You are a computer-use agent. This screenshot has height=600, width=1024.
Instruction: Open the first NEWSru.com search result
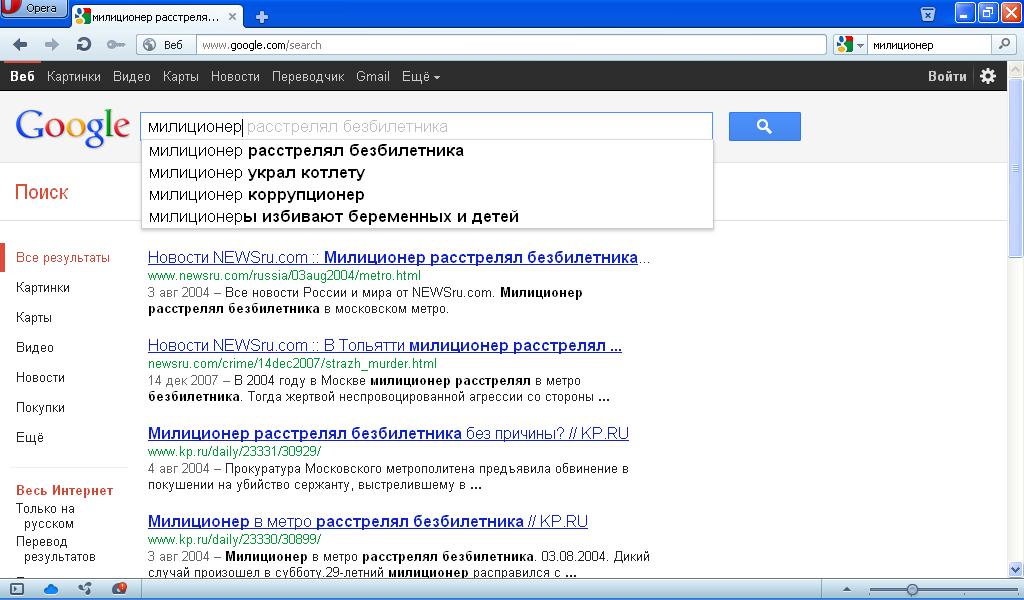393,257
